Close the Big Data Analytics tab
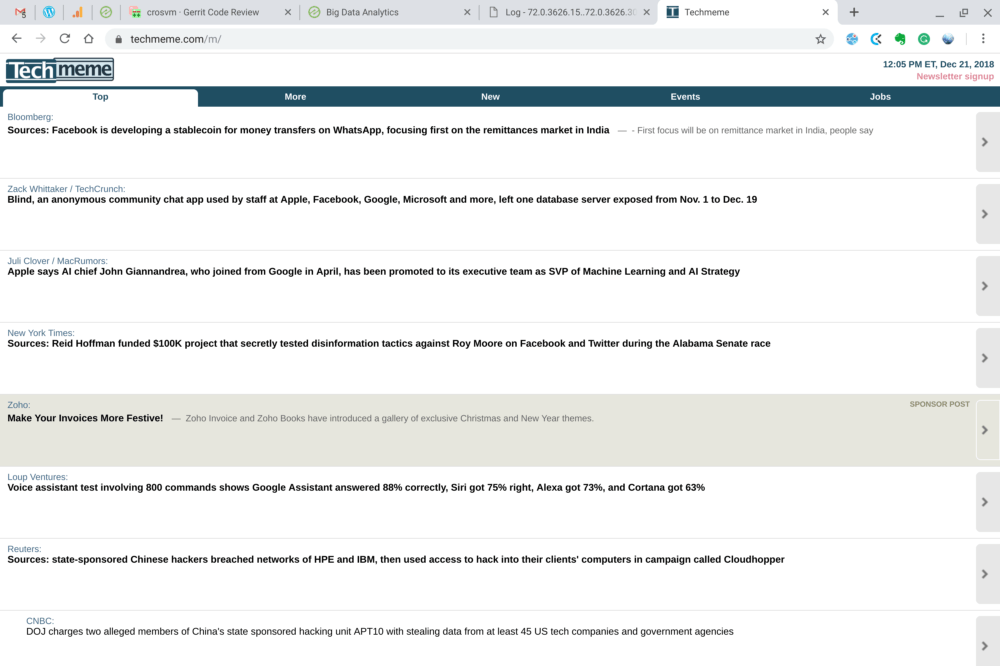This screenshot has width=1000, height=666. [467, 12]
